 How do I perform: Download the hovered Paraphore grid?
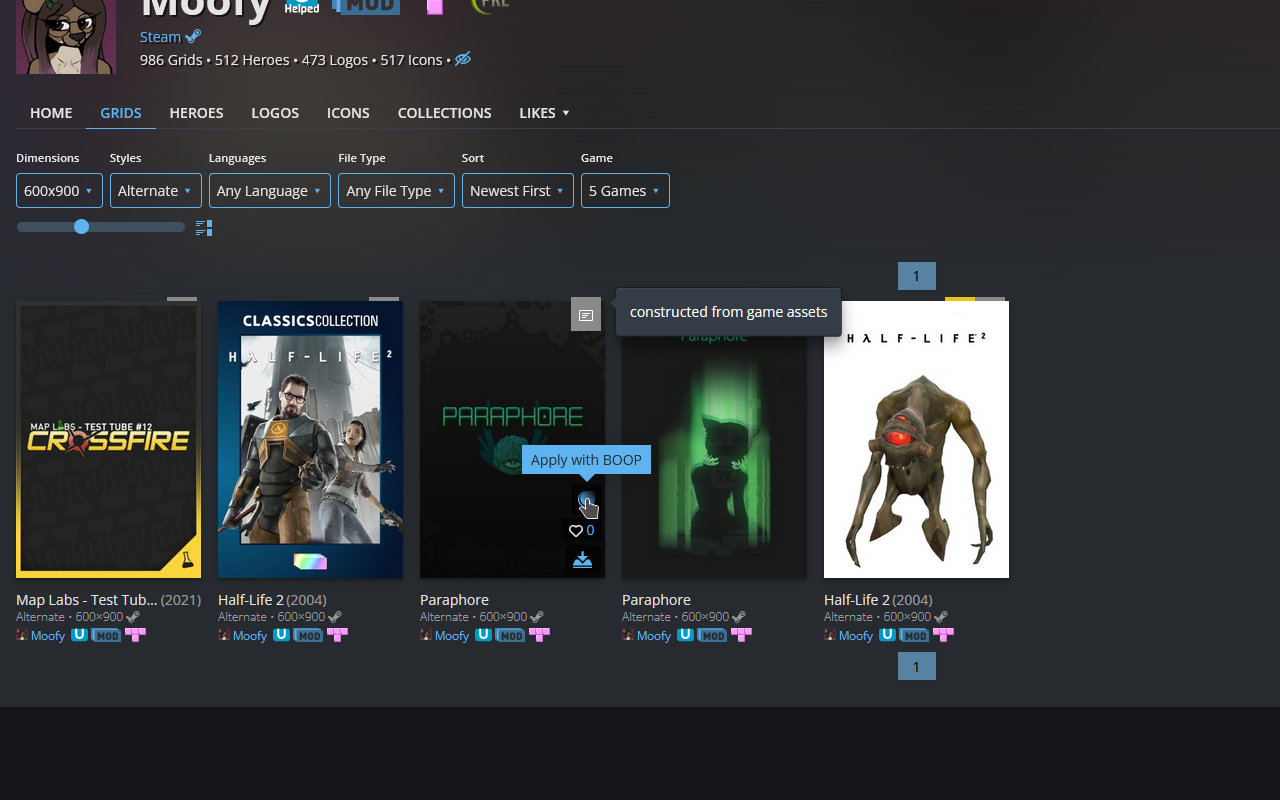[582, 560]
